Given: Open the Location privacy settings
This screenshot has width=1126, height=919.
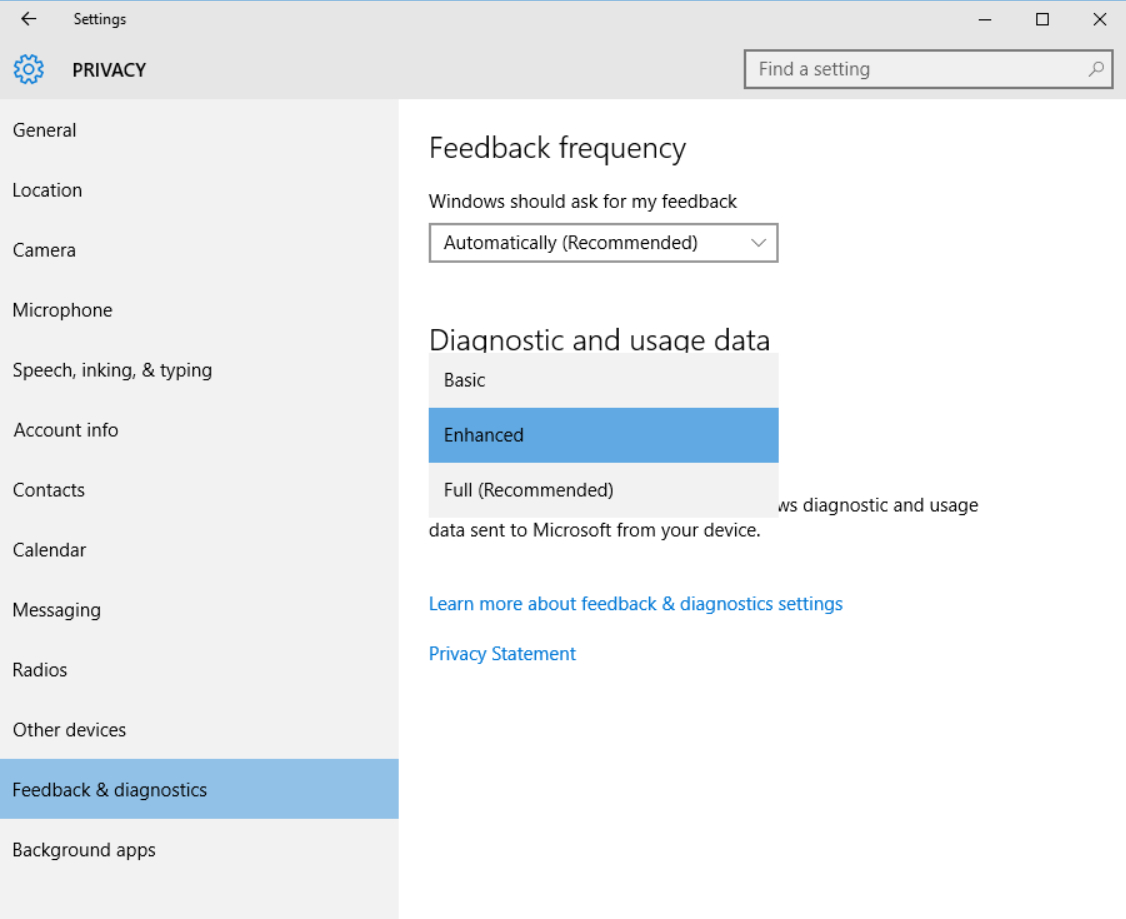Looking at the screenshot, I should pyautogui.click(x=199, y=190).
